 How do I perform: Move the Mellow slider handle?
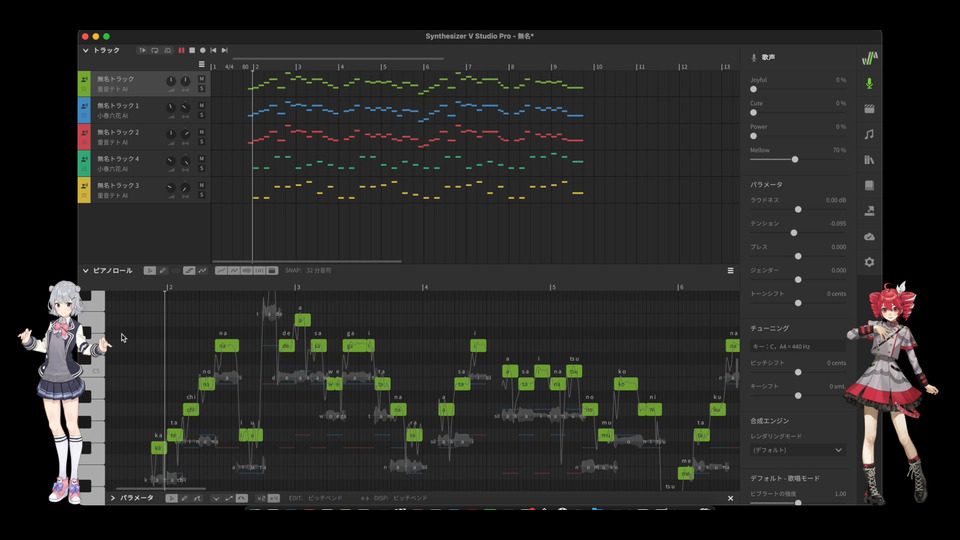coord(795,159)
